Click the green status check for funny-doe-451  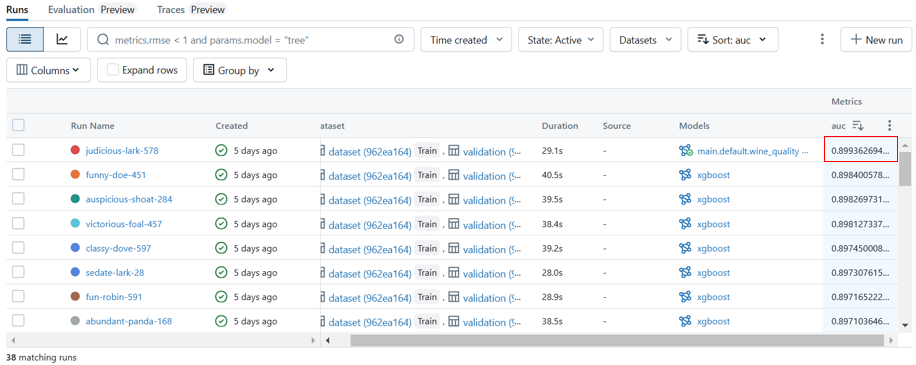221,175
